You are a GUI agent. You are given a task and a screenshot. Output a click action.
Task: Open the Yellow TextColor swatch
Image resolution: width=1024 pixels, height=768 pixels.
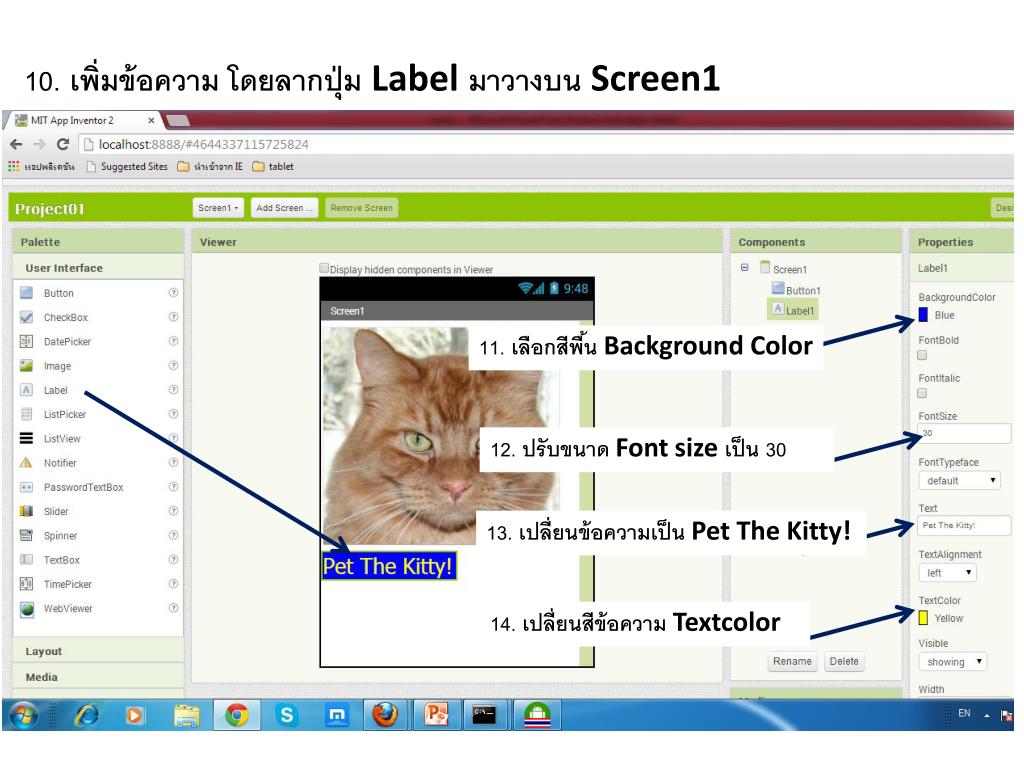(x=923, y=618)
